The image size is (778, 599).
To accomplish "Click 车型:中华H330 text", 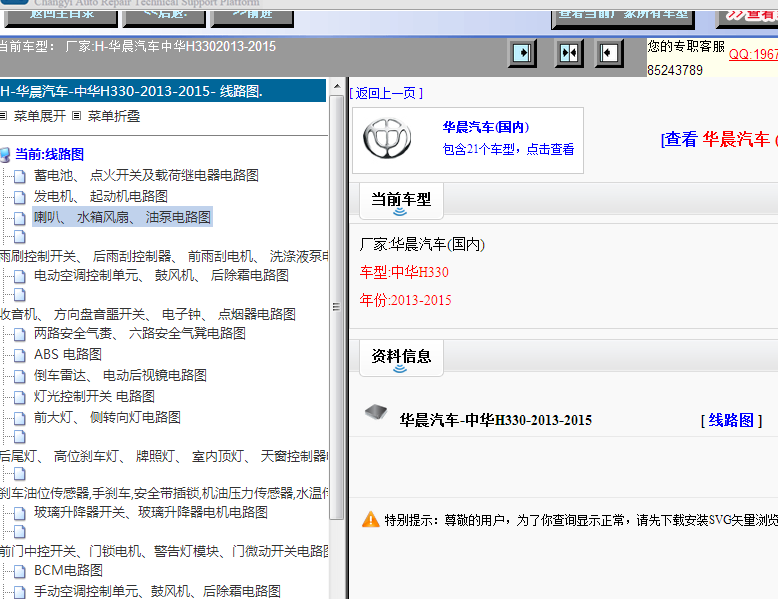I will coord(404,272).
